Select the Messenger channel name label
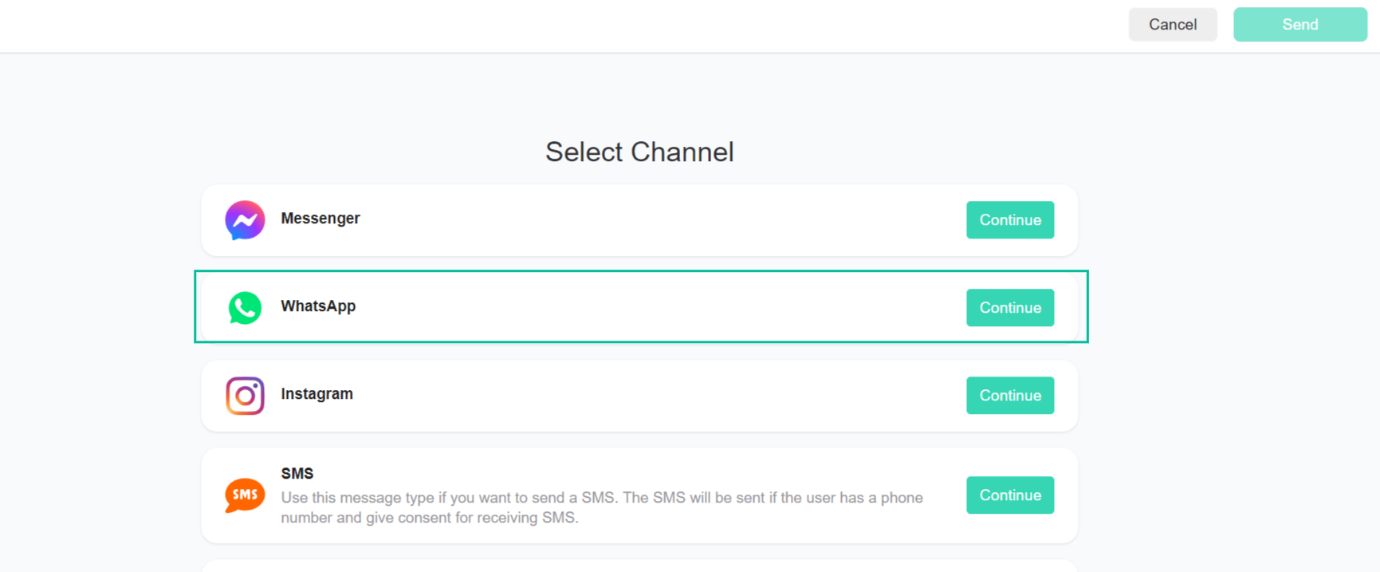 tap(320, 218)
